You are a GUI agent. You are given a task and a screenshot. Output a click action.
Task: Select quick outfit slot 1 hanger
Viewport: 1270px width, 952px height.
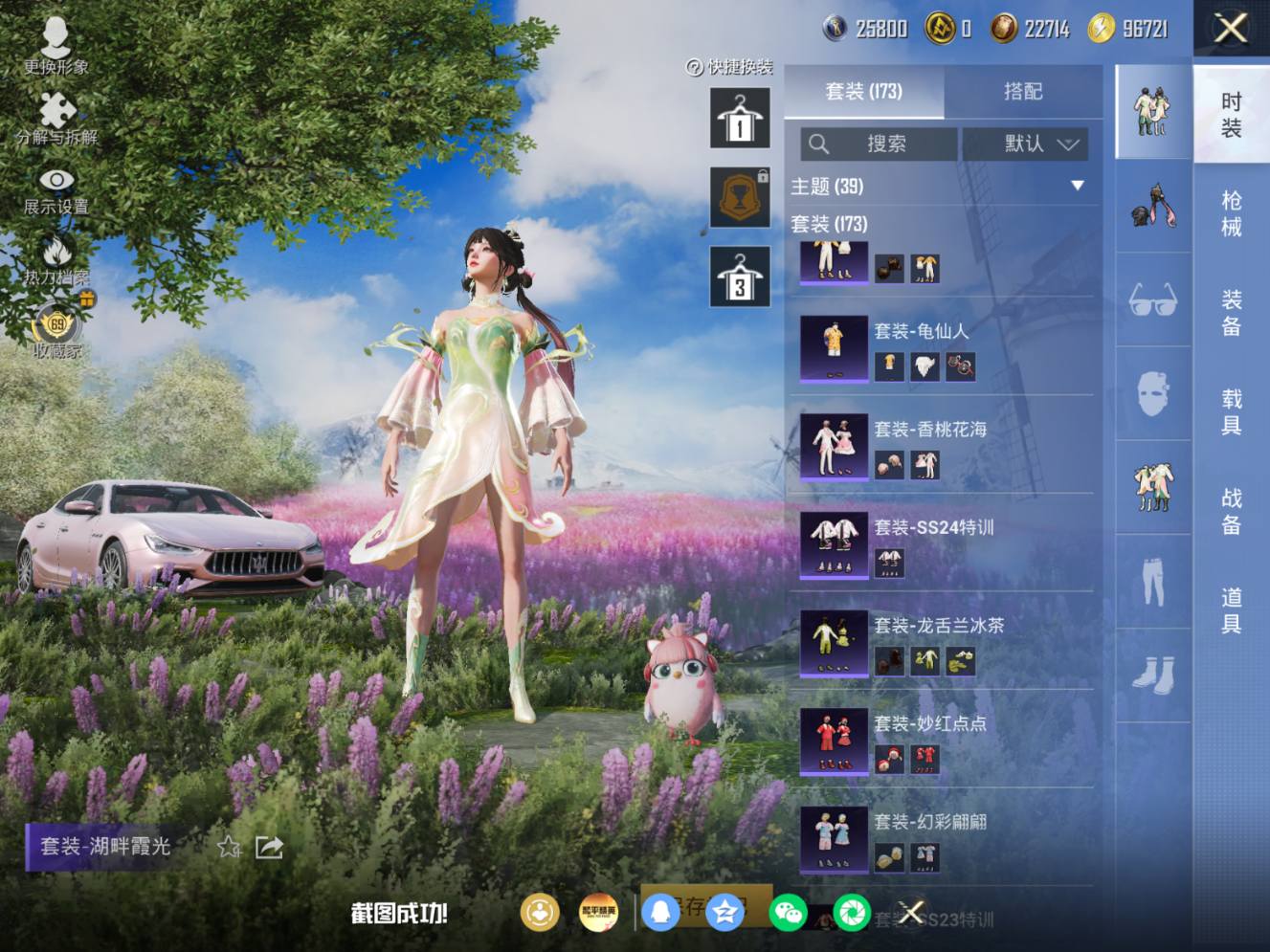click(x=740, y=118)
